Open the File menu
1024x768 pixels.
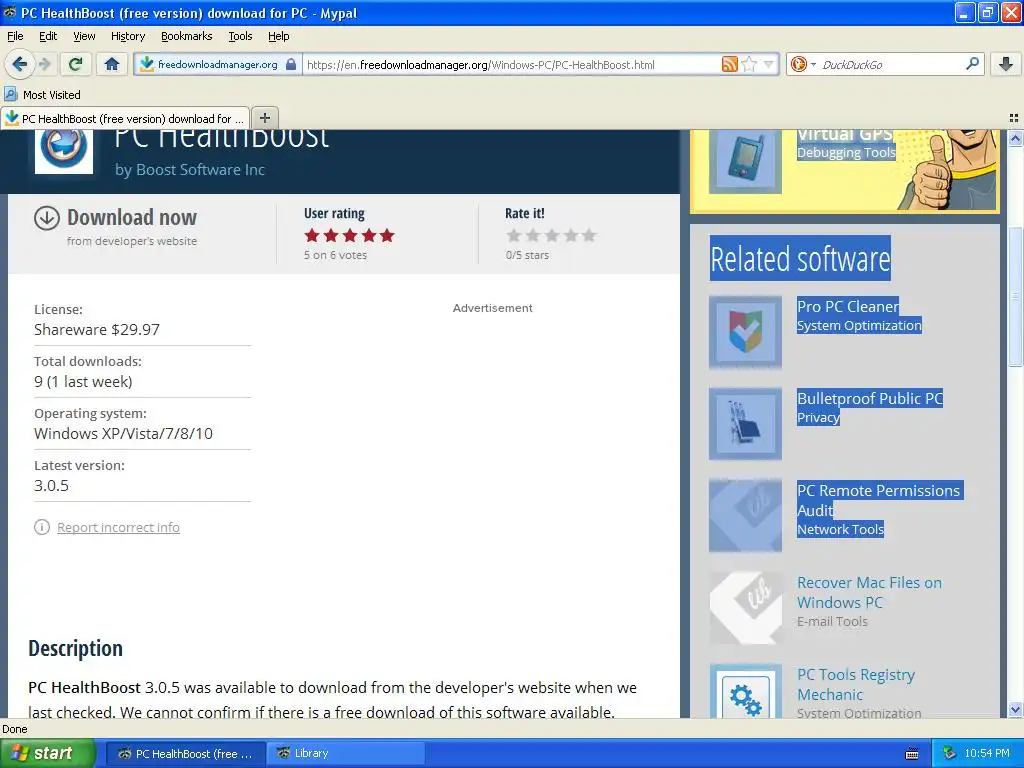coord(15,36)
